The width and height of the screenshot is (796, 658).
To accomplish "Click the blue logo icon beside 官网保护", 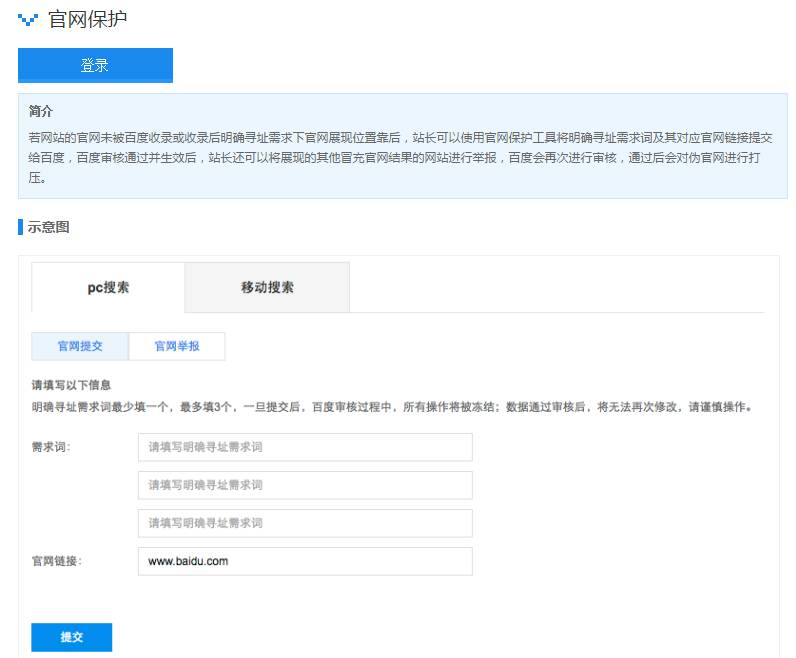I will pyautogui.click(x=28, y=19).
